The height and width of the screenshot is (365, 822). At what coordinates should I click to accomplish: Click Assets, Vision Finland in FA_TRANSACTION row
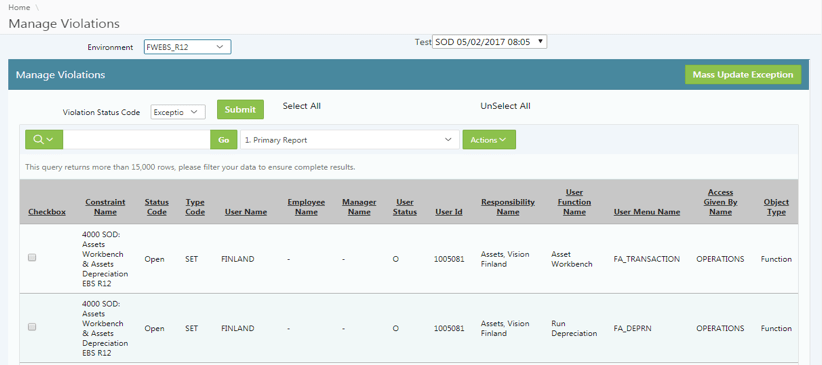click(505, 259)
